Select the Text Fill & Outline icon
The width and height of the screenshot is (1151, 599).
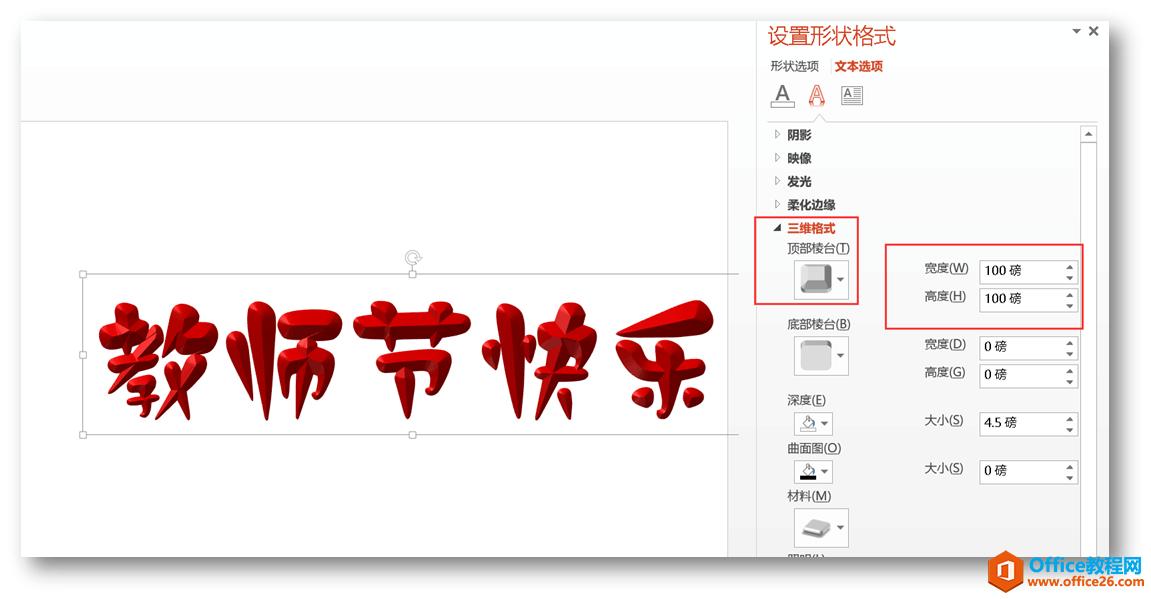(x=782, y=95)
